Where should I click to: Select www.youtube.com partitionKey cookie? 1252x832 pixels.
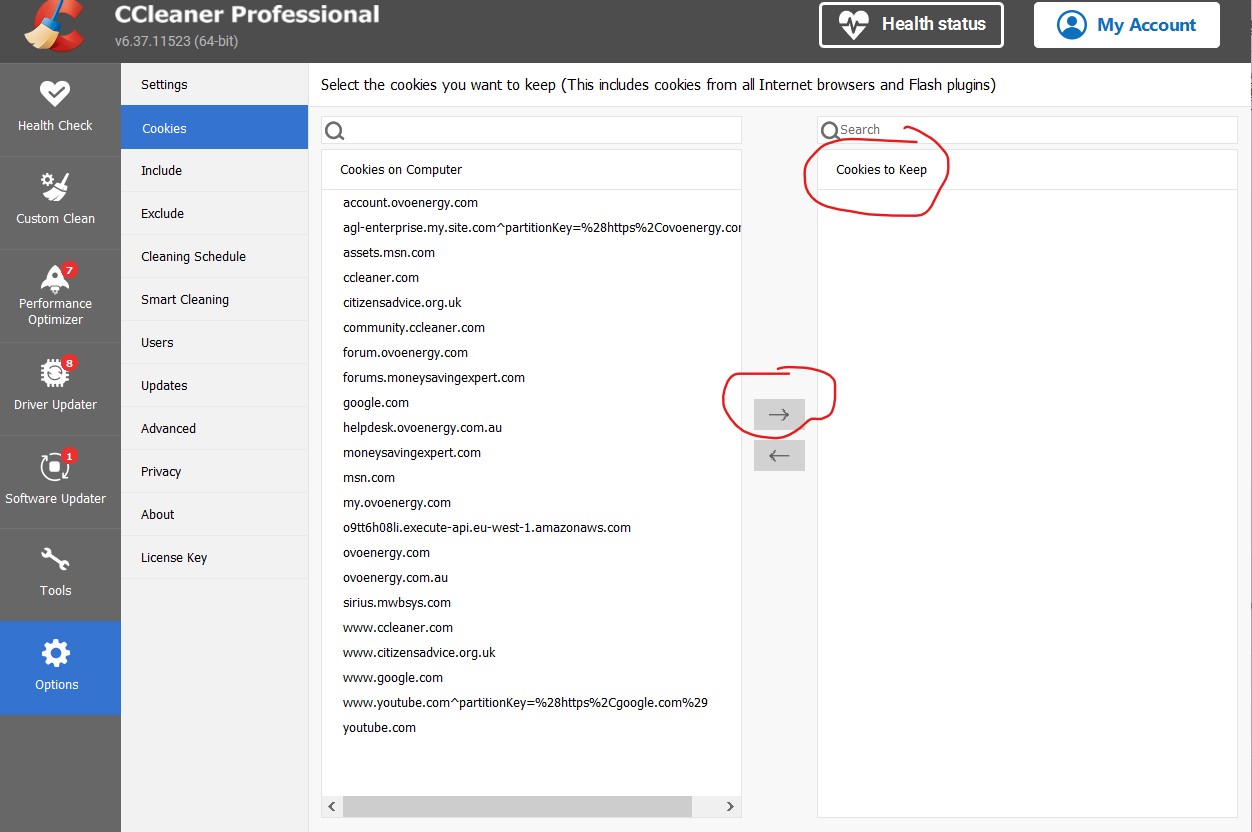(525, 703)
